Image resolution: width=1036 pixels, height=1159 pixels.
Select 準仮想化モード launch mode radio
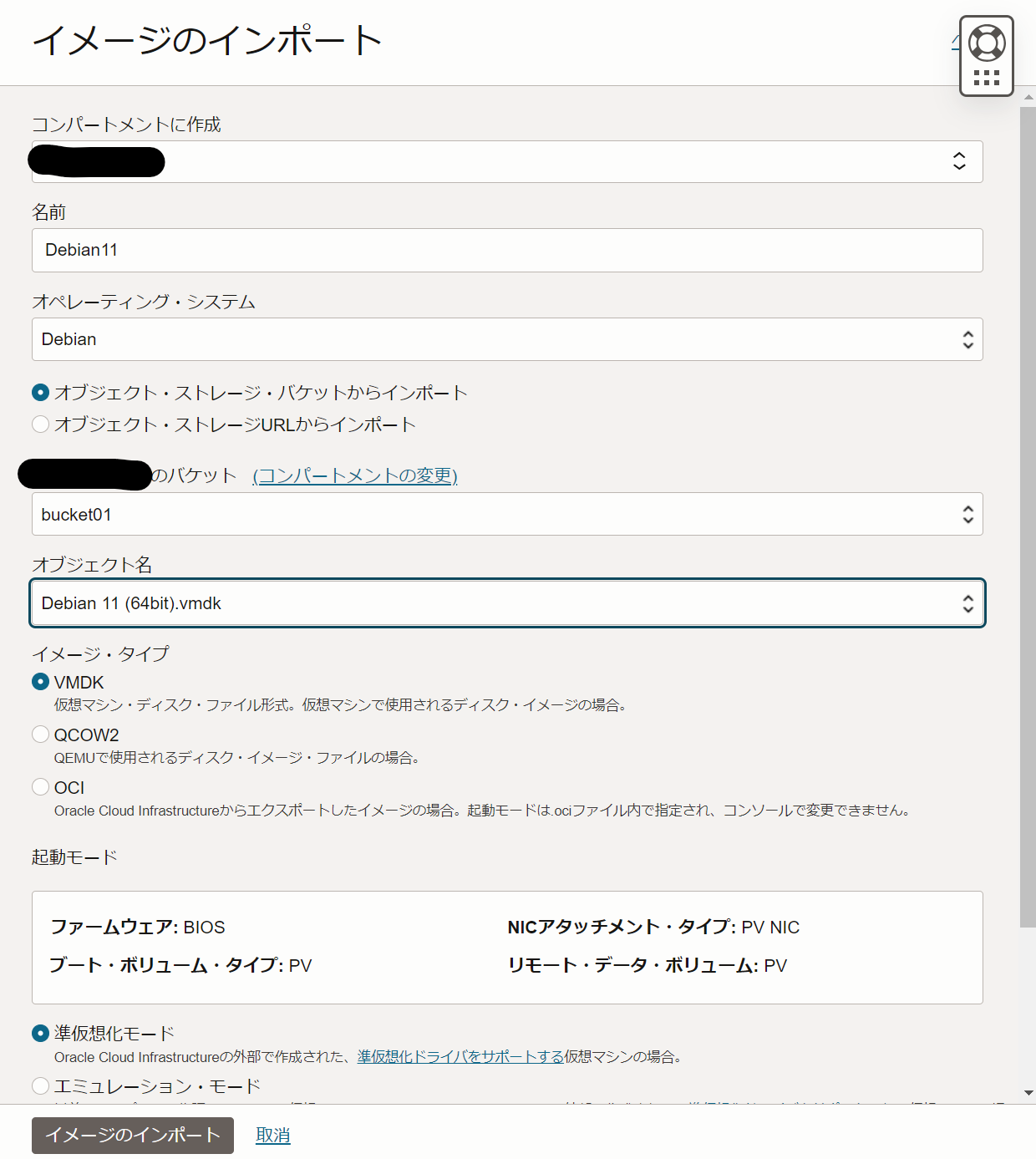pyautogui.click(x=40, y=1034)
